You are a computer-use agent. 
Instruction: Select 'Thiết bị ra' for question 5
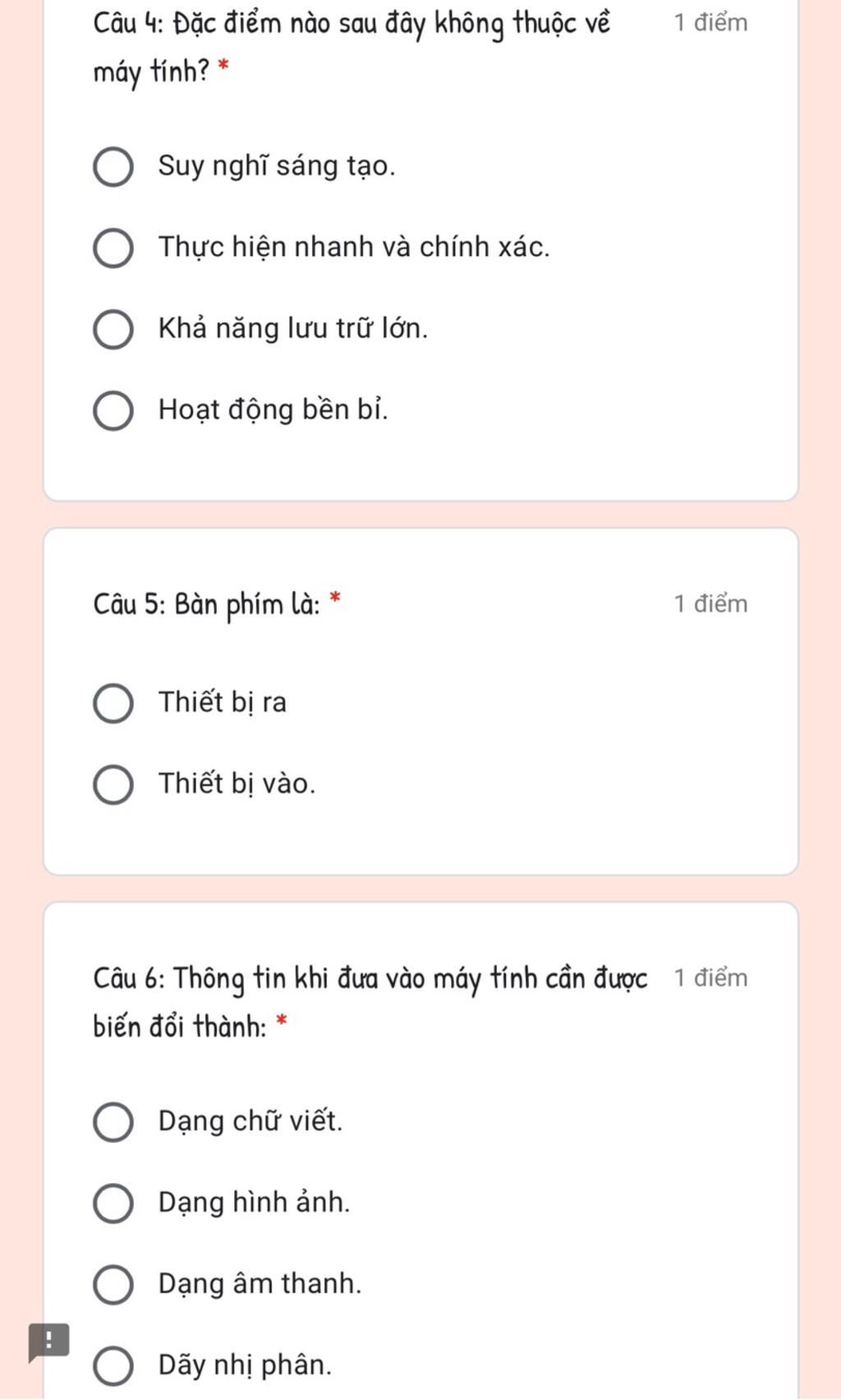pos(113,704)
